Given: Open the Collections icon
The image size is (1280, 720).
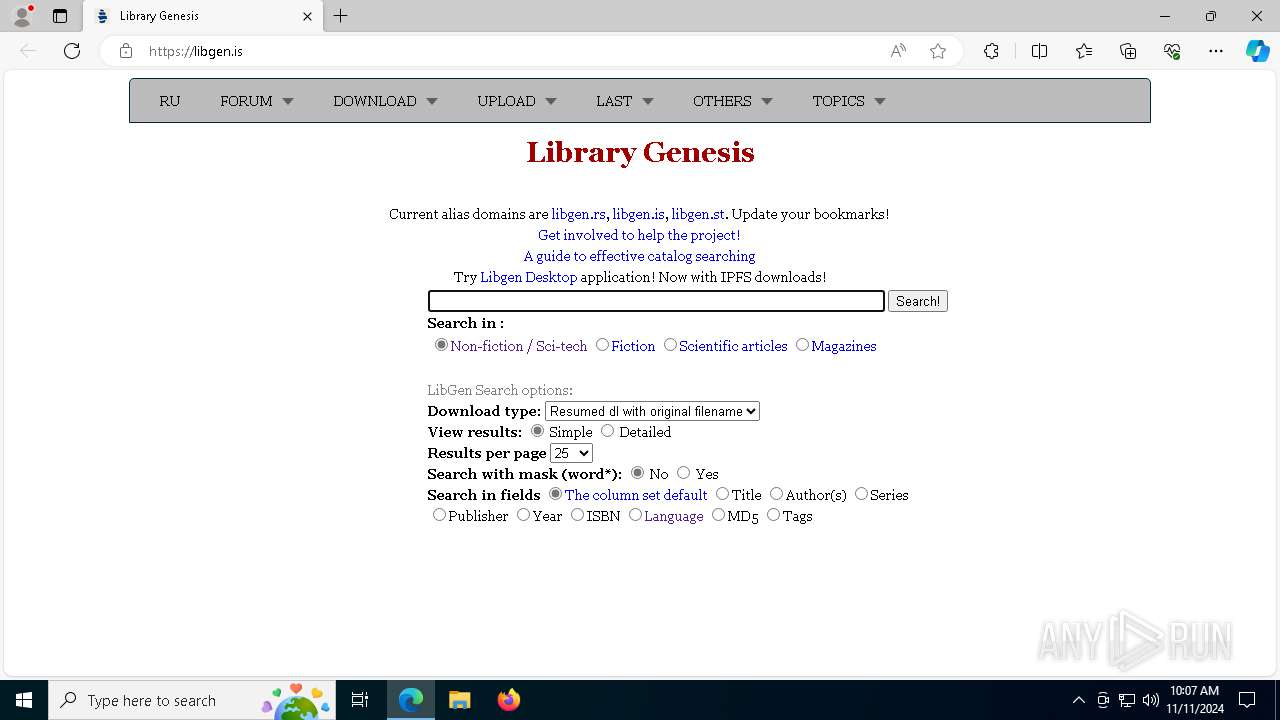Looking at the screenshot, I should (x=1128, y=51).
